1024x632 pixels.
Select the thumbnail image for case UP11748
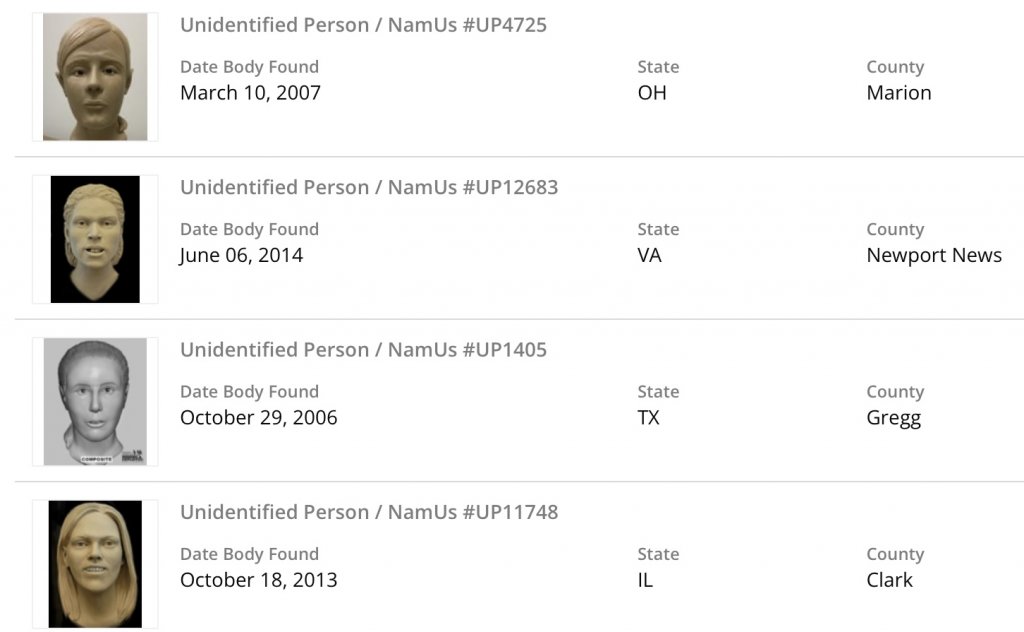coord(95,564)
